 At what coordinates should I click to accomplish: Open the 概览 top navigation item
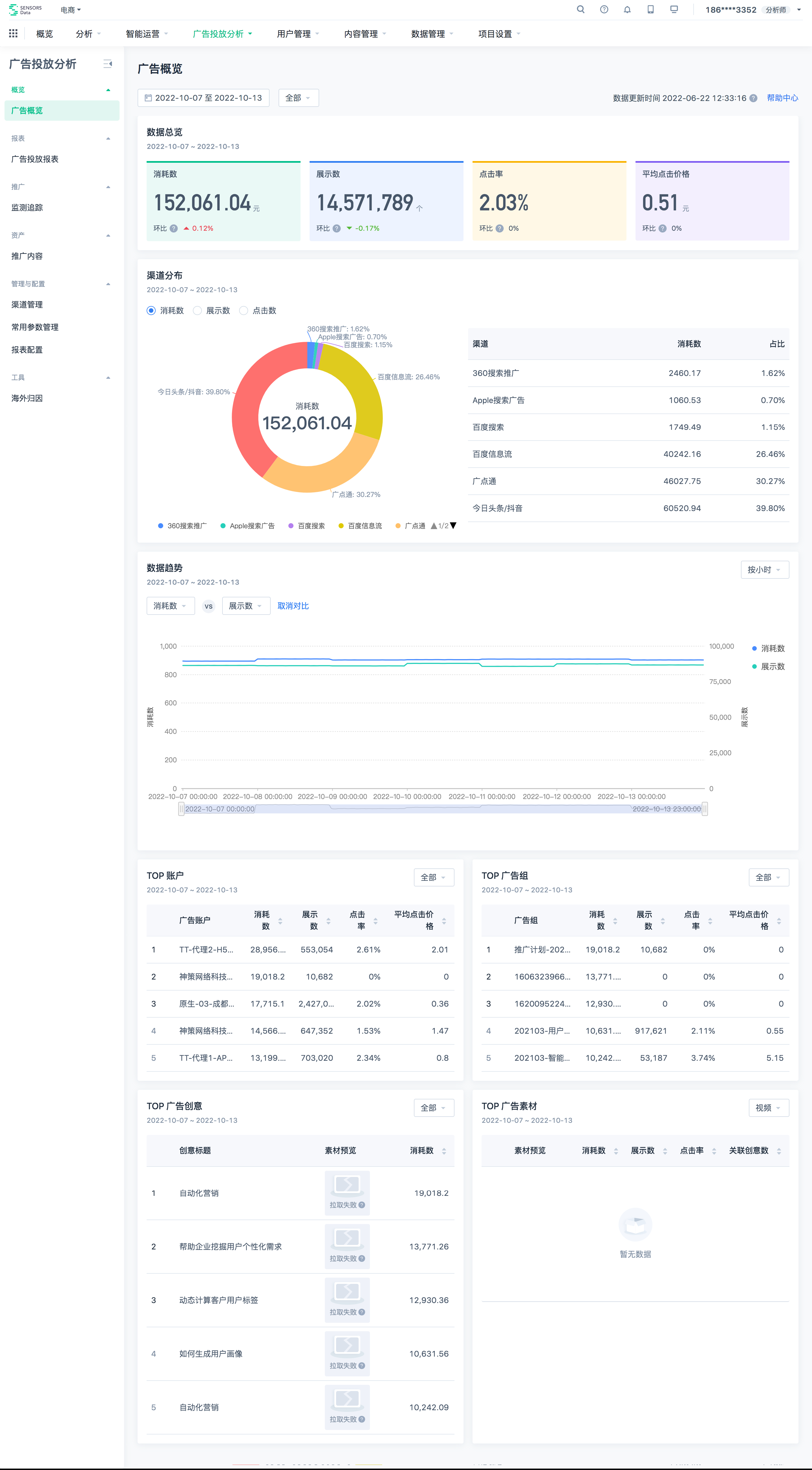45,34
